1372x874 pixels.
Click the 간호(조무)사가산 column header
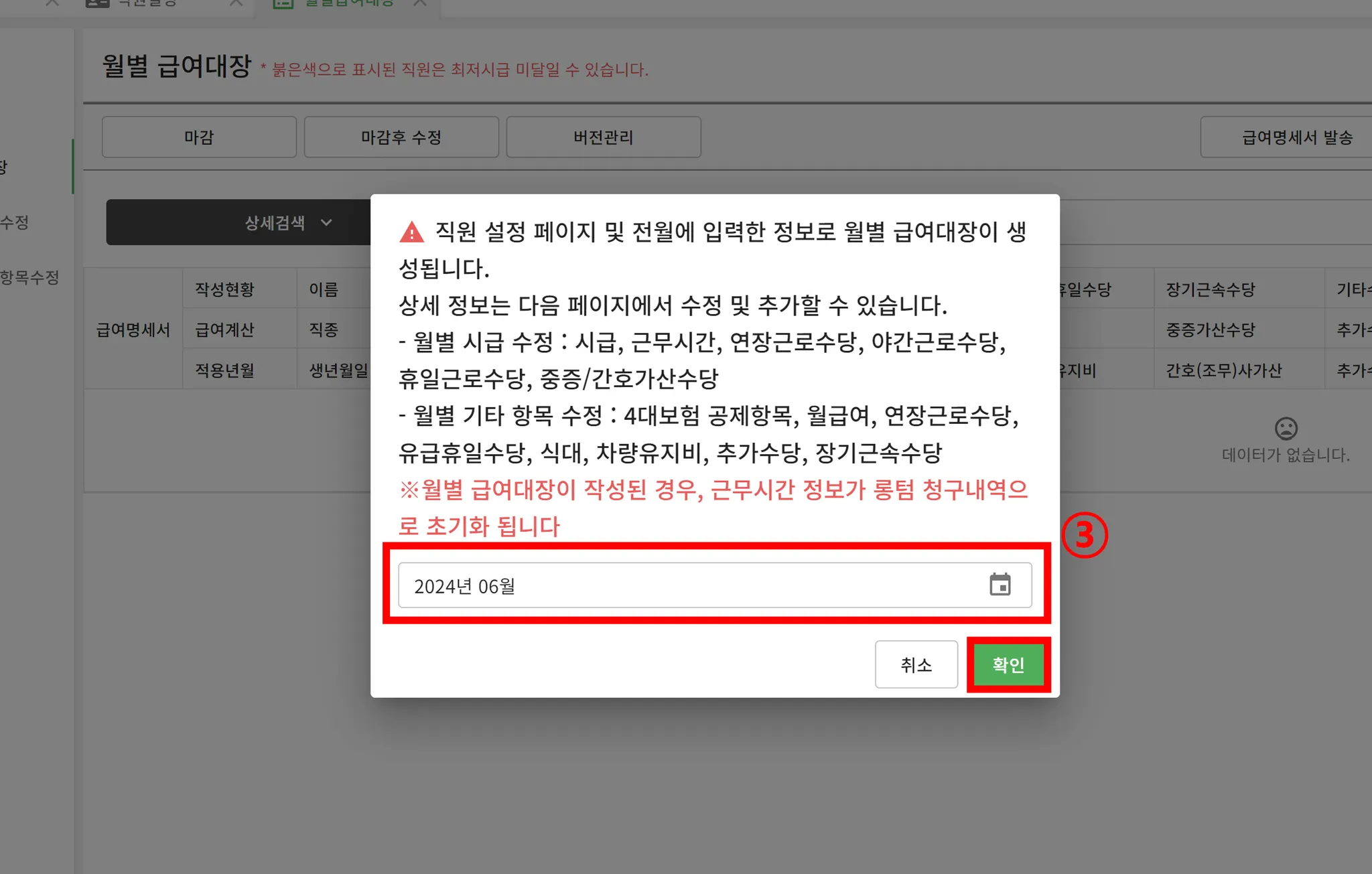1223,370
